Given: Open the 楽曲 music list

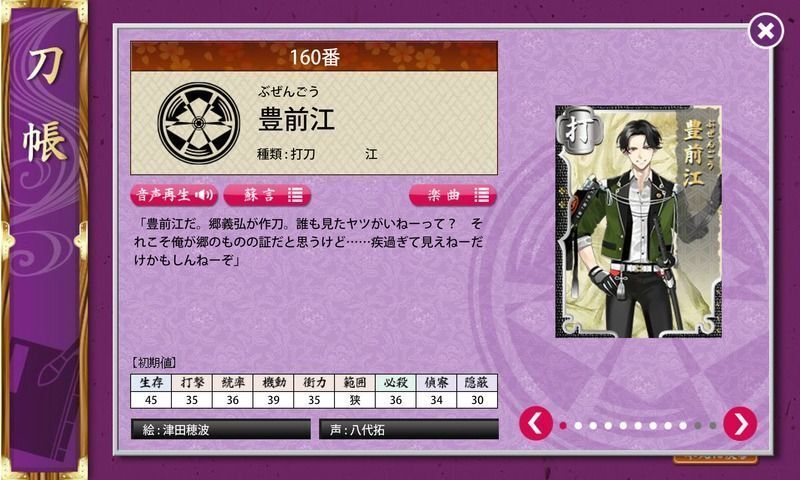Looking at the screenshot, I should 453,195.
